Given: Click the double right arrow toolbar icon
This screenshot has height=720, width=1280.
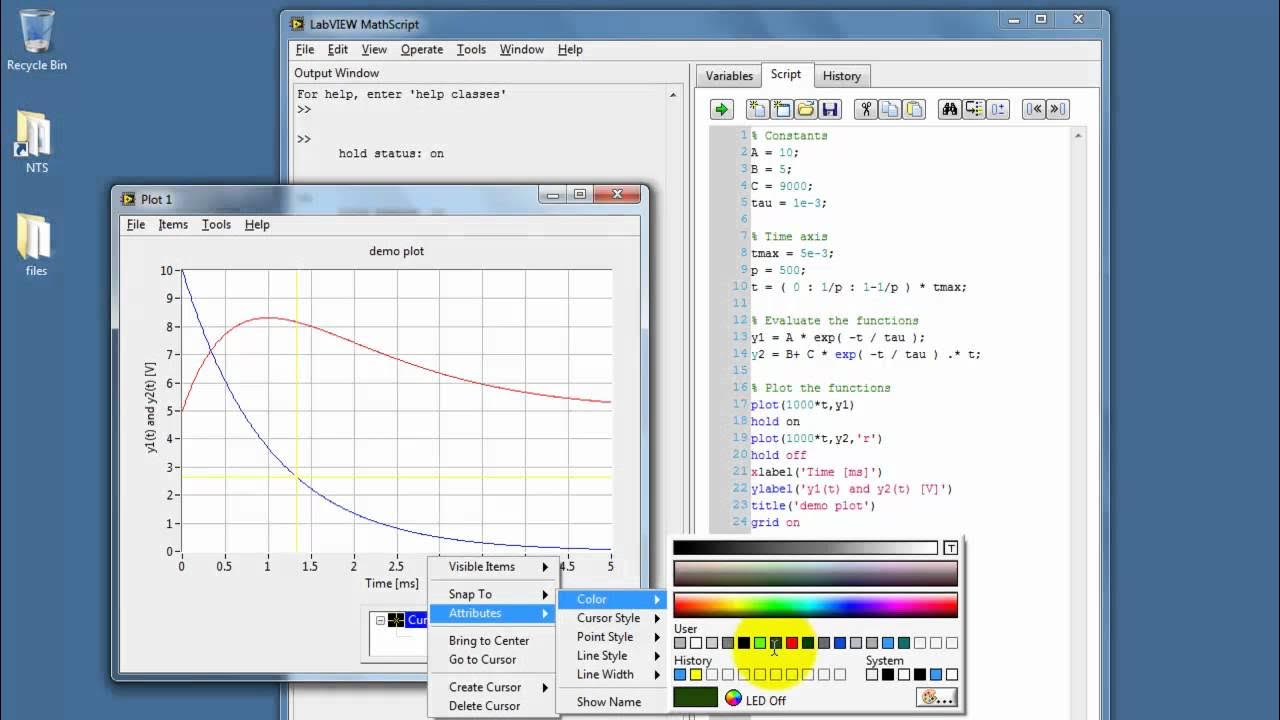Looking at the screenshot, I should [1058, 109].
